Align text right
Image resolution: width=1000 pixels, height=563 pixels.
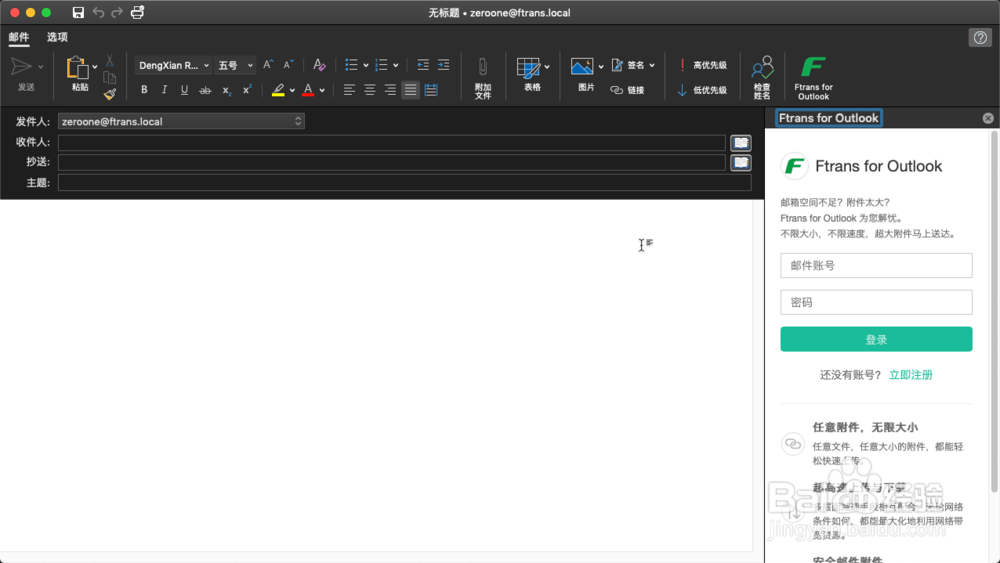[390, 90]
